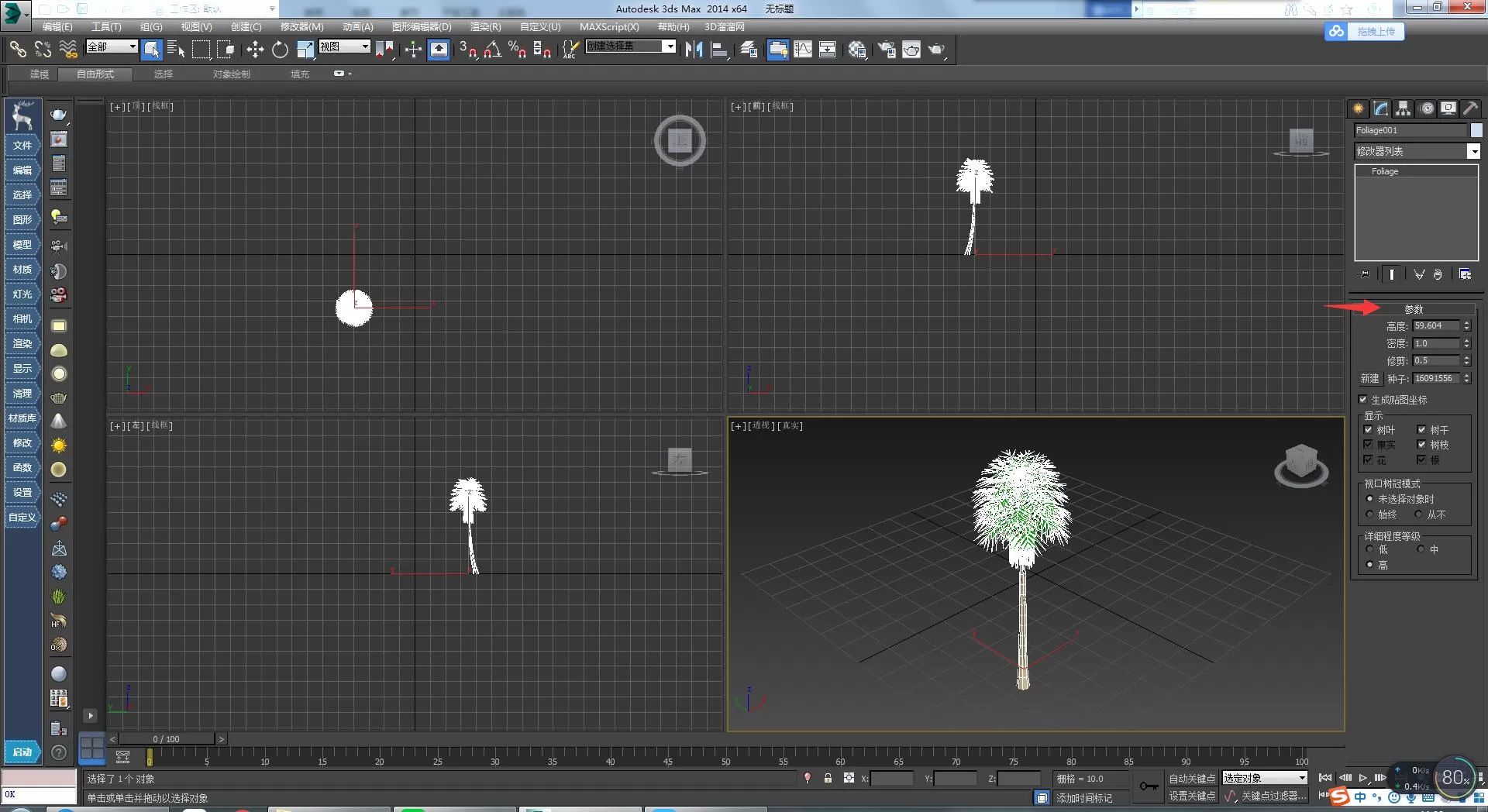Switch to the Motion command panel tab
Screen dimensions: 1488x812
click(1427, 108)
